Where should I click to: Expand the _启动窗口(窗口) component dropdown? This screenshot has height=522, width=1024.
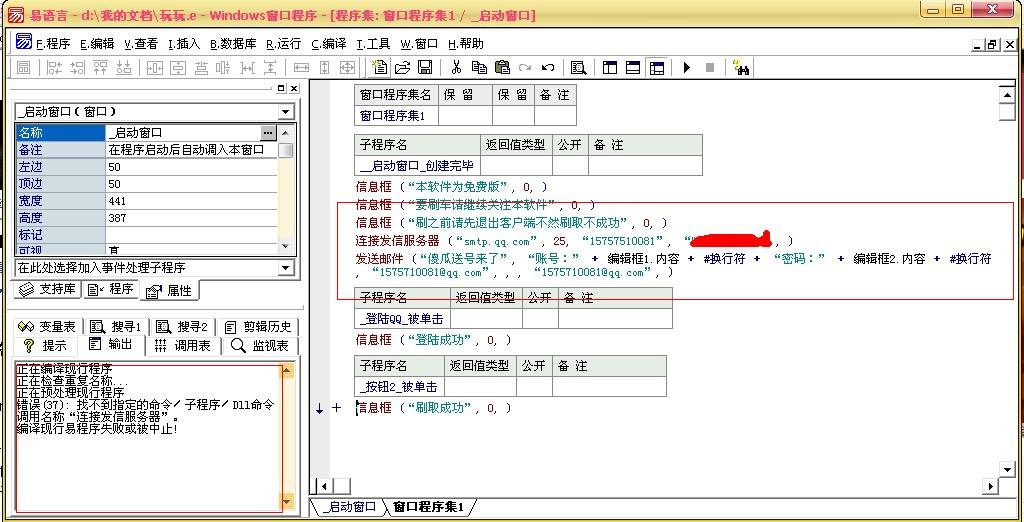tap(286, 112)
